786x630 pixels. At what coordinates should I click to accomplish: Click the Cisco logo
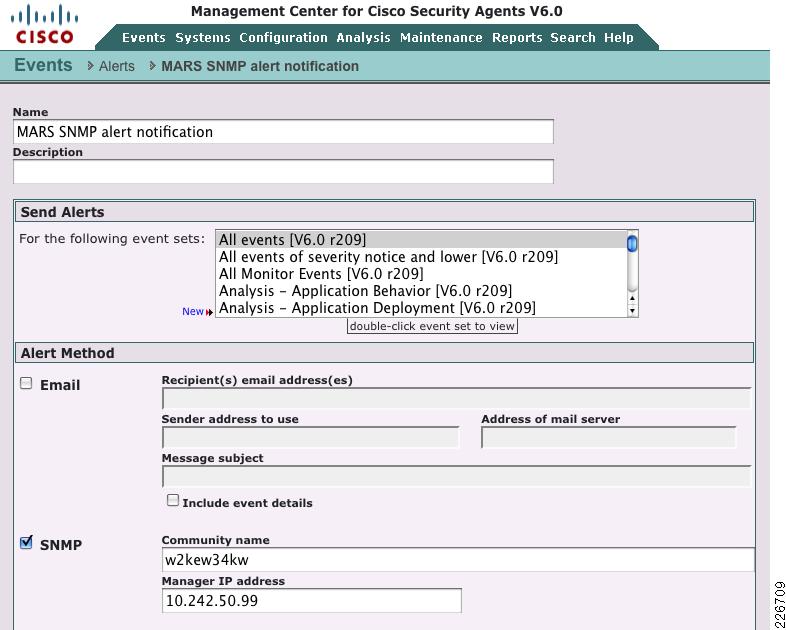tap(44, 24)
